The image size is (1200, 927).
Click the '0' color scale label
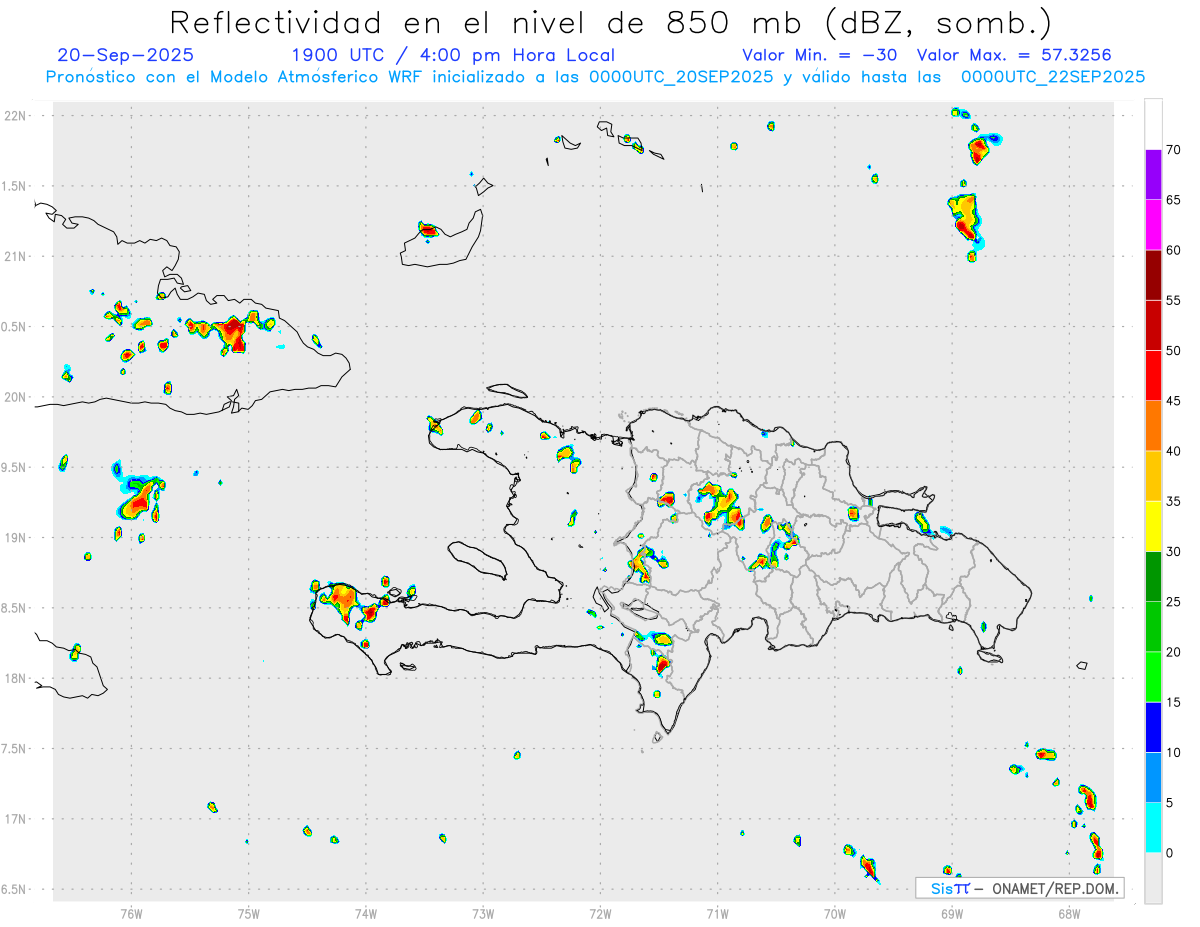click(1169, 853)
